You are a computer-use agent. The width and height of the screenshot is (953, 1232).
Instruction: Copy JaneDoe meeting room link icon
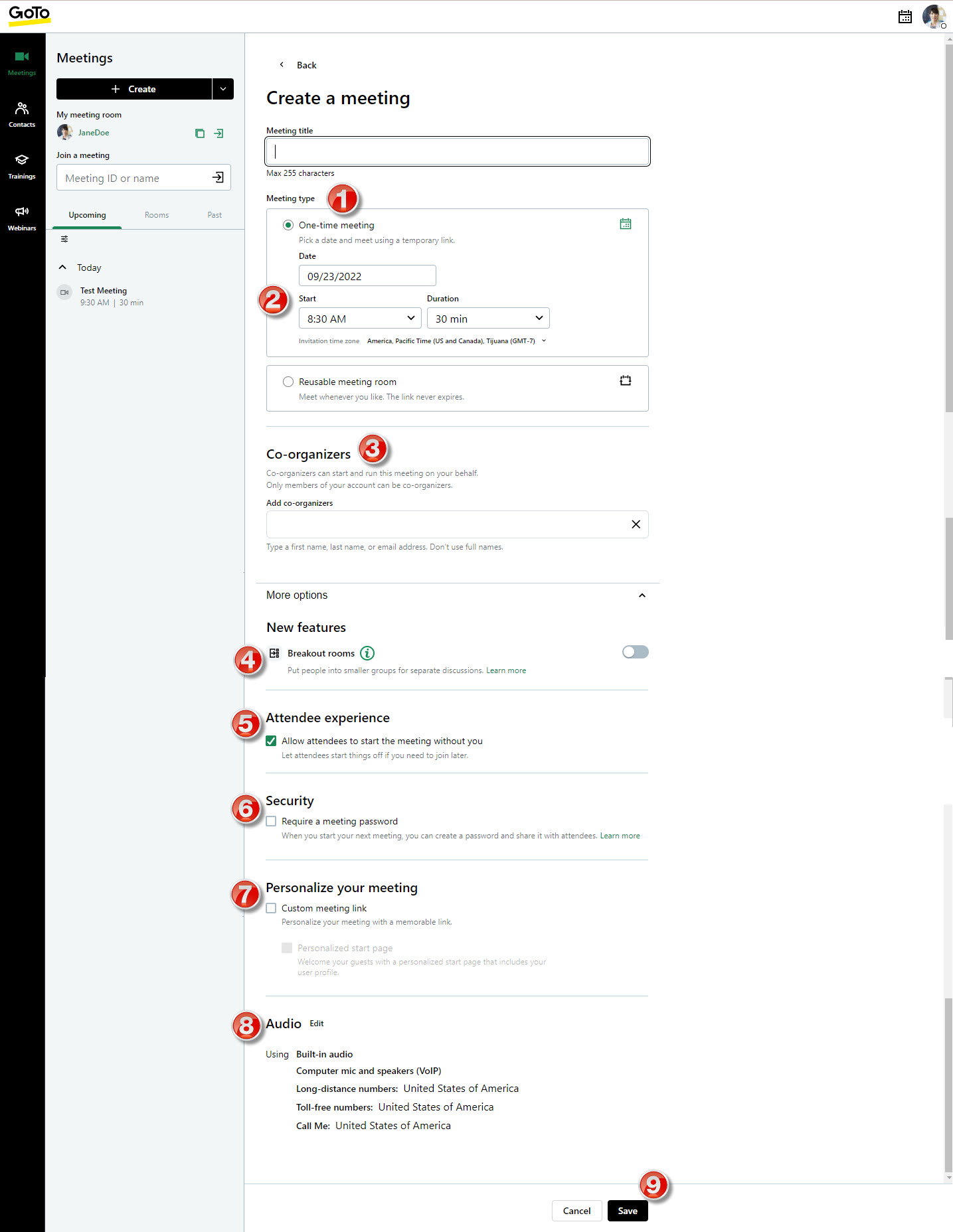[x=200, y=133]
